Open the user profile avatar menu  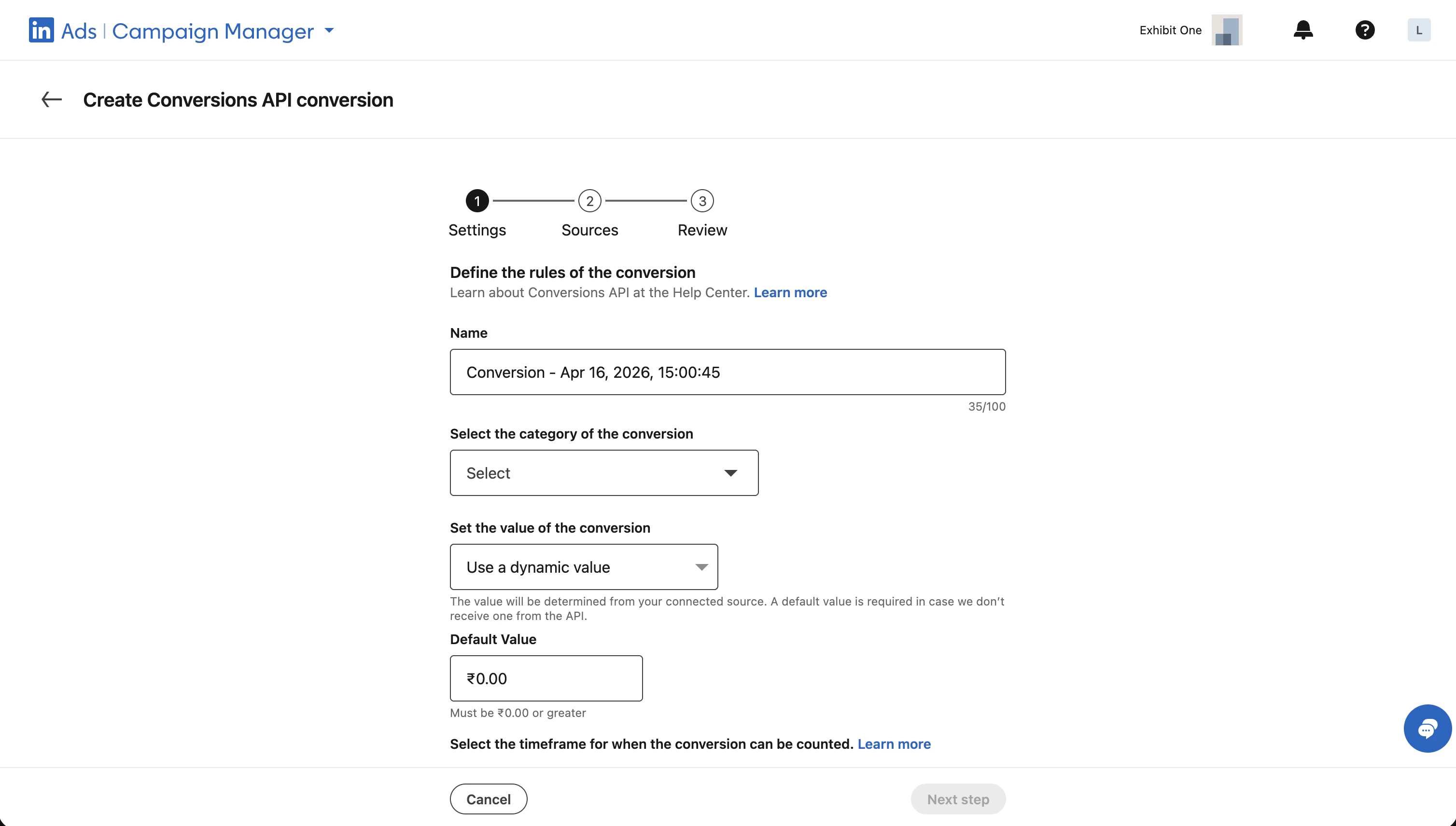(1419, 29)
